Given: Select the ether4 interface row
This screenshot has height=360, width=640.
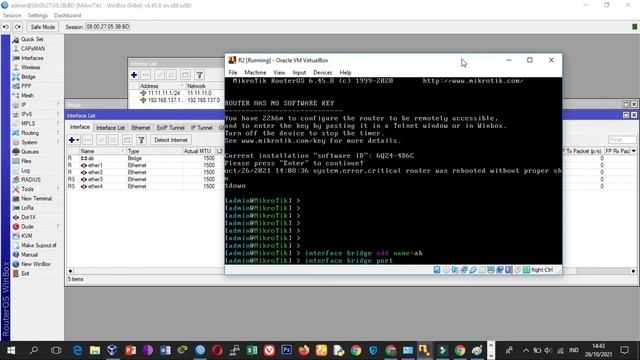Looking at the screenshot, I should [146, 186].
